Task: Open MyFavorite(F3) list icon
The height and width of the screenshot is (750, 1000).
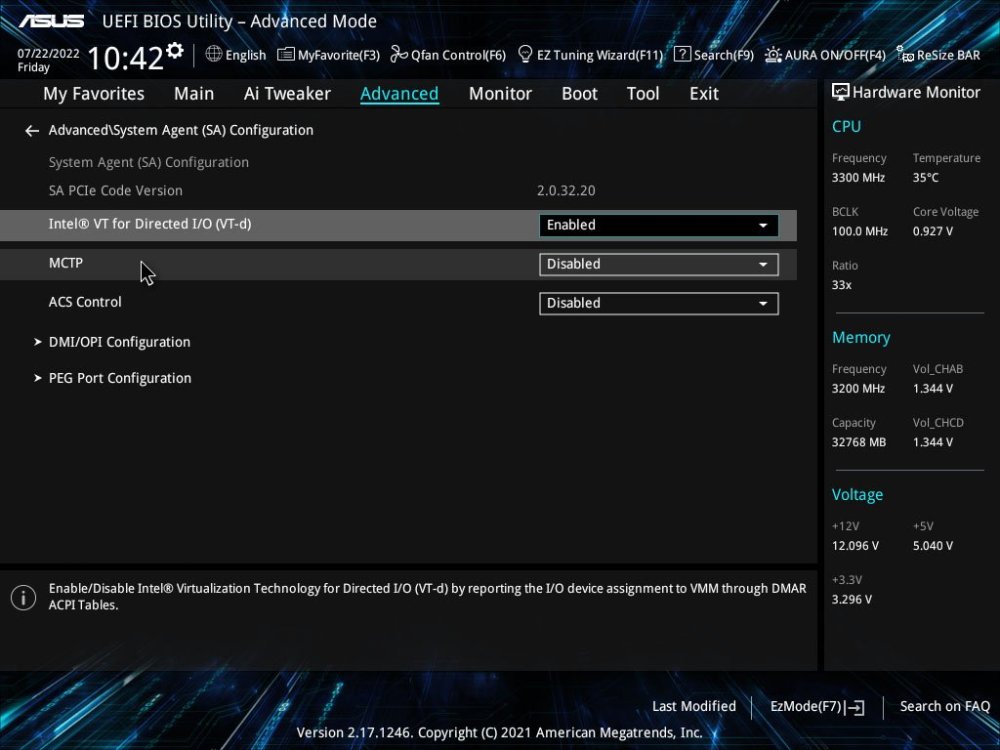Action: click(x=286, y=55)
